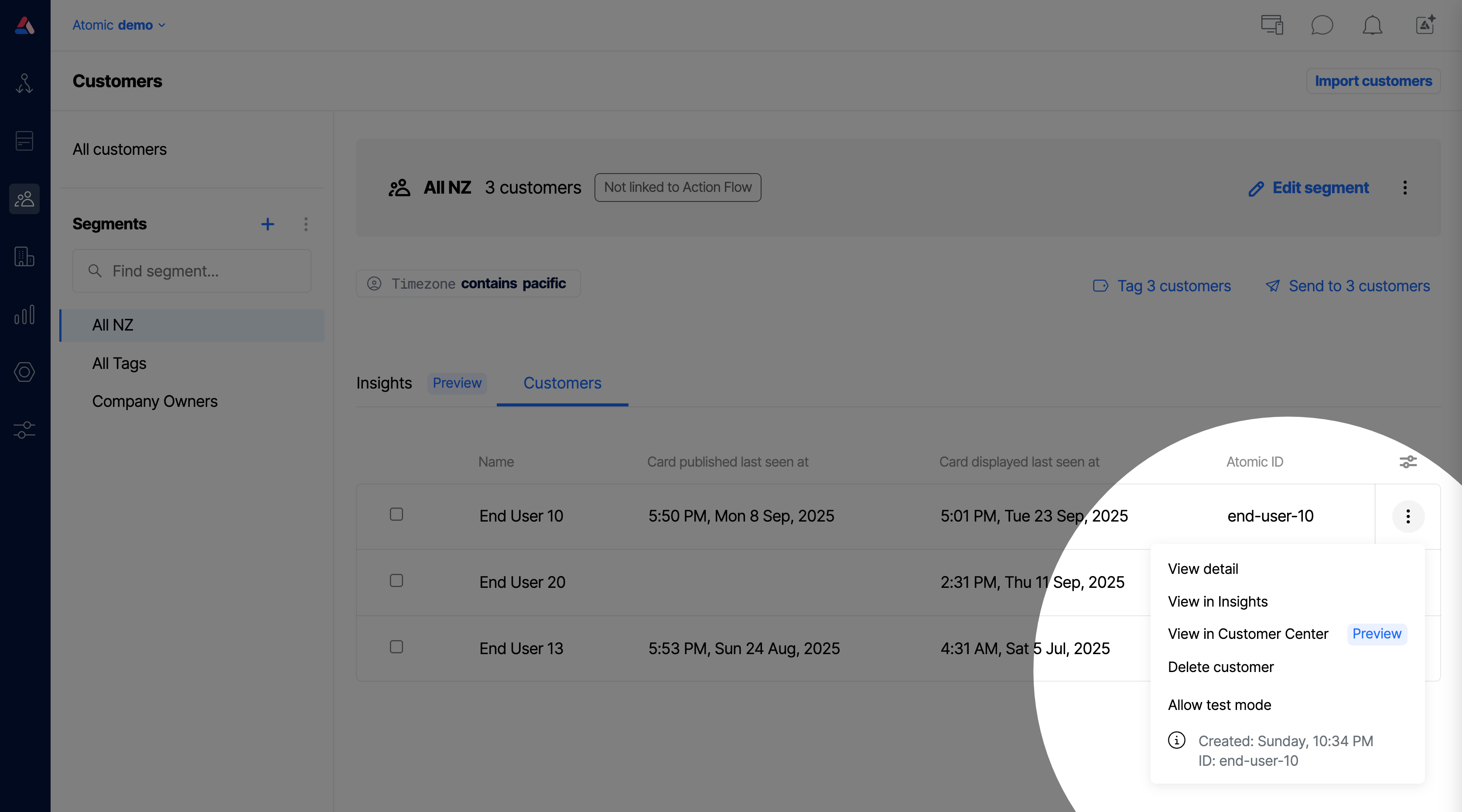Click the notifications bell icon
Viewport: 1462px width, 812px height.
(x=1372, y=25)
